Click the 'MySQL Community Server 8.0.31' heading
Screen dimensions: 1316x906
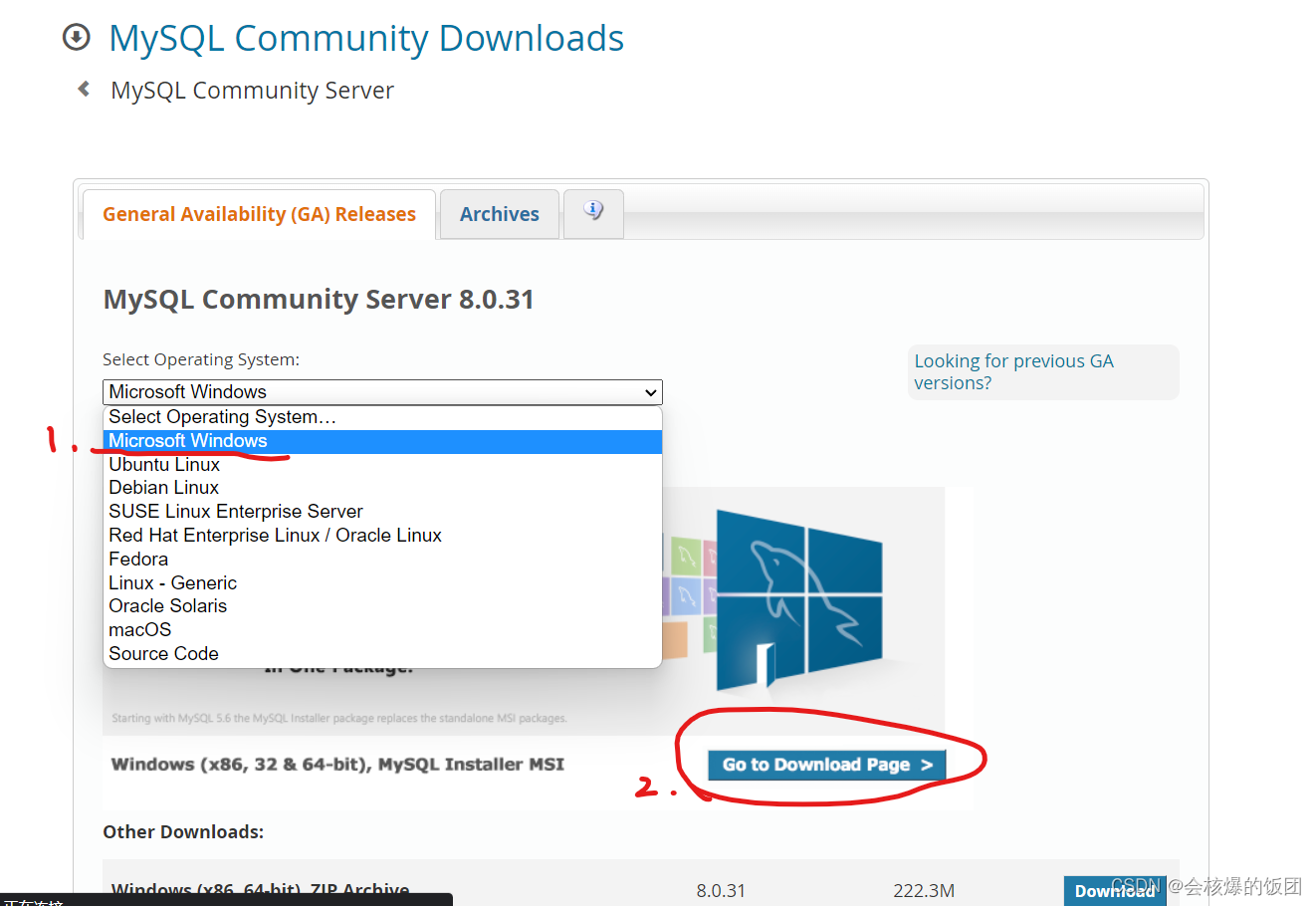point(319,300)
